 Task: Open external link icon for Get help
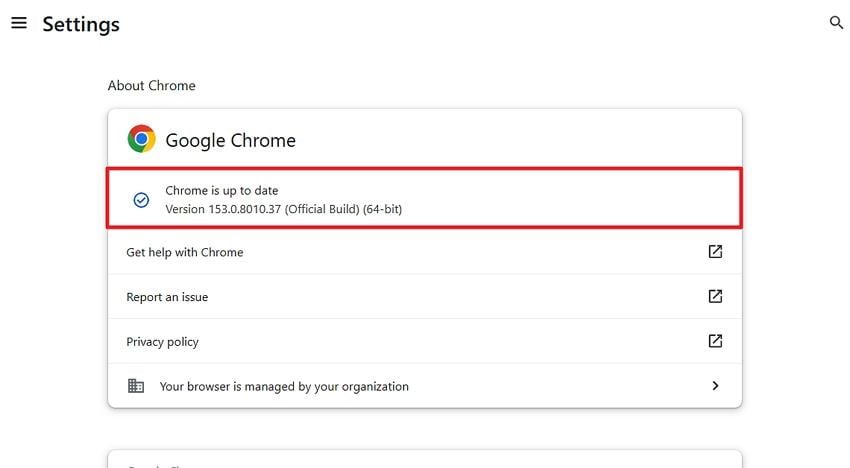[x=715, y=252]
